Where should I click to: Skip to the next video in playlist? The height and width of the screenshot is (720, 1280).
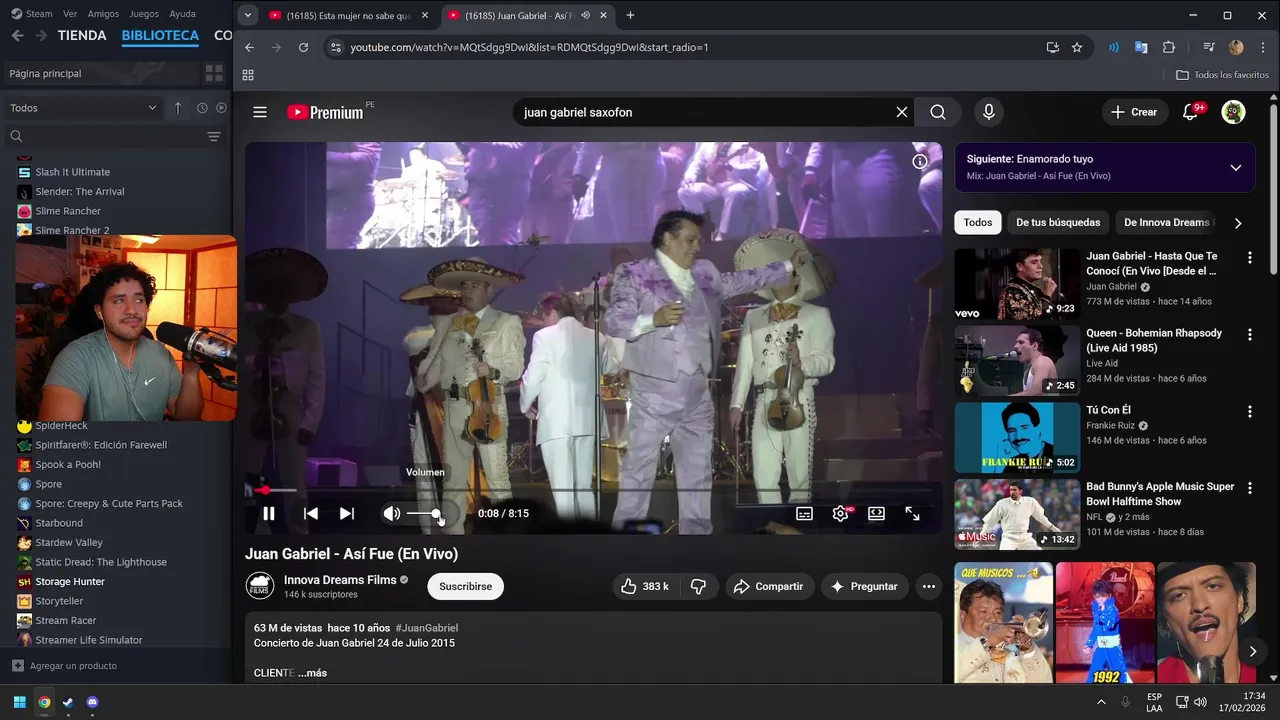click(347, 513)
